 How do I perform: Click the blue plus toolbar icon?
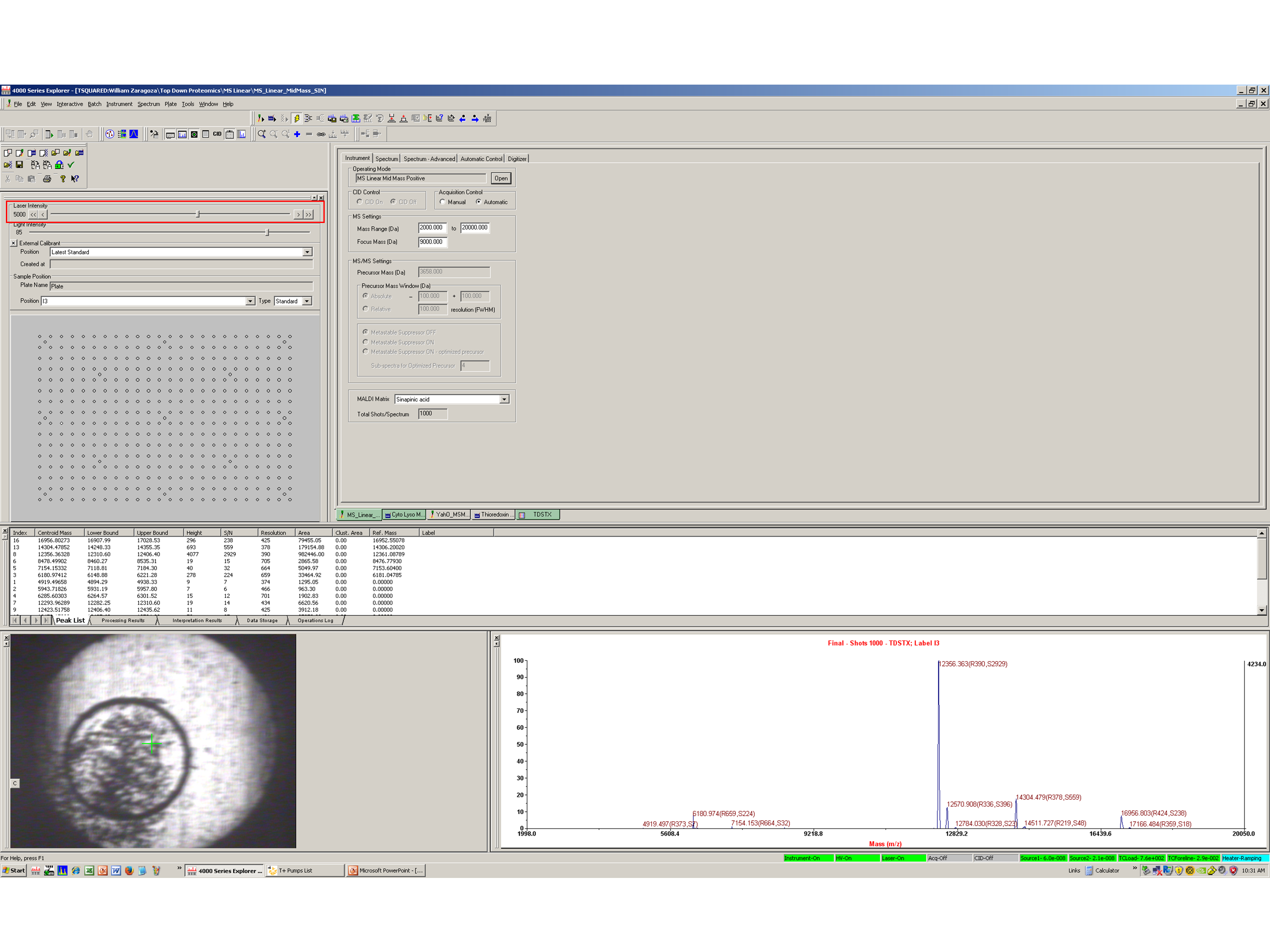pos(297,134)
